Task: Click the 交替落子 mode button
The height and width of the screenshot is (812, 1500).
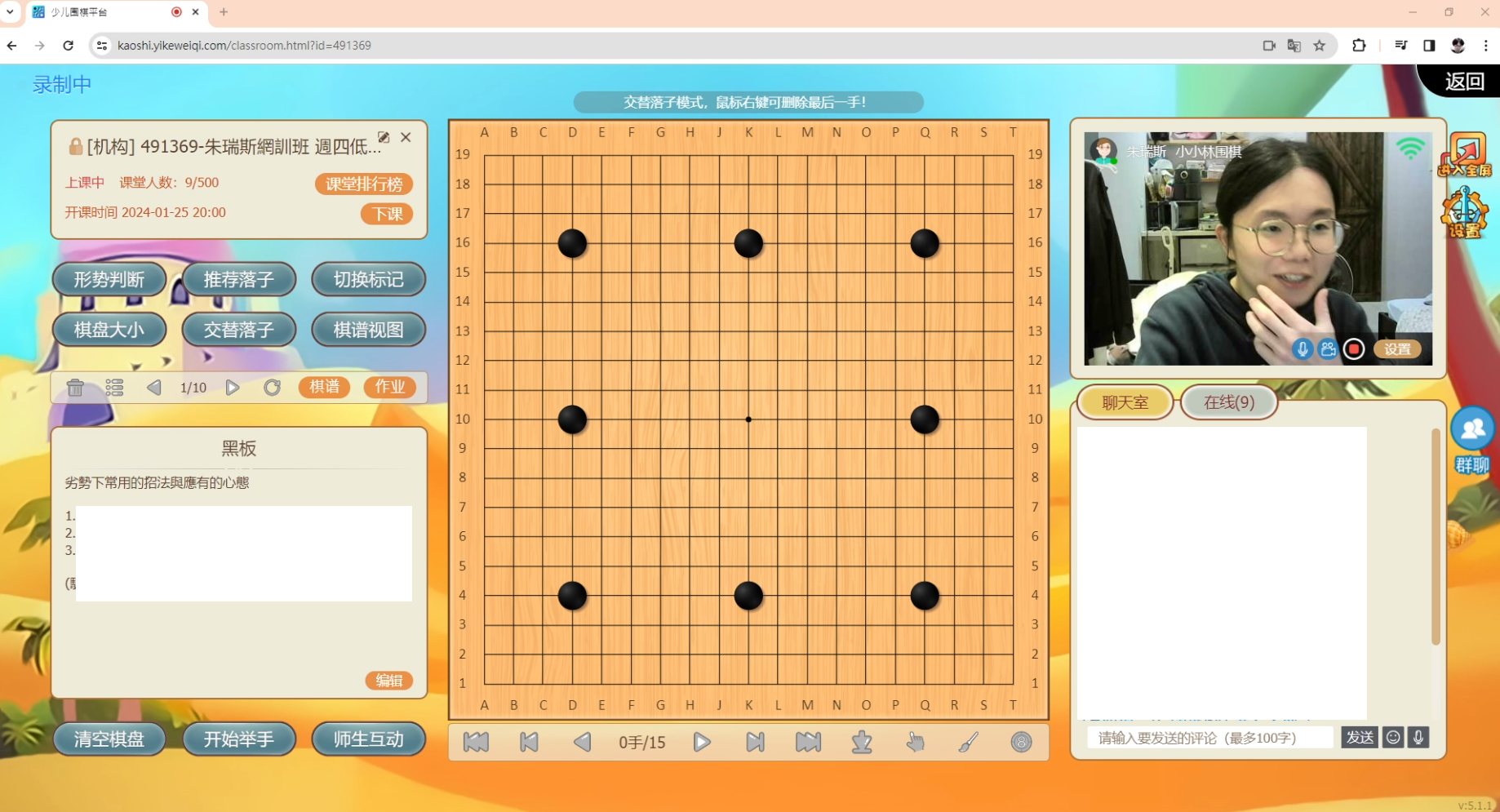Action: pos(239,330)
